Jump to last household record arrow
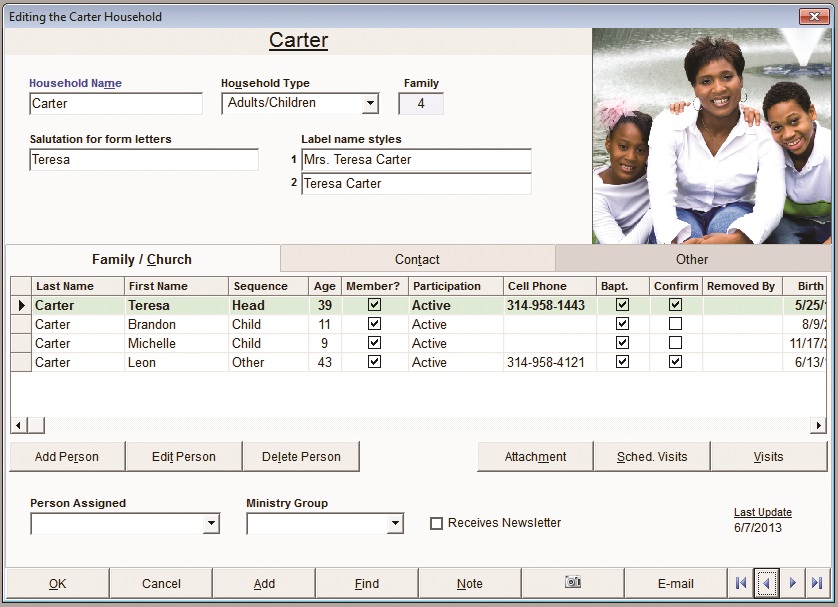 tap(817, 583)
